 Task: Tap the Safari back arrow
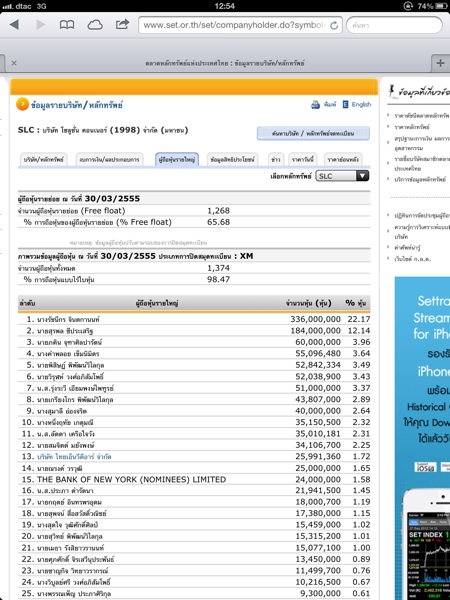click(15, 25)
